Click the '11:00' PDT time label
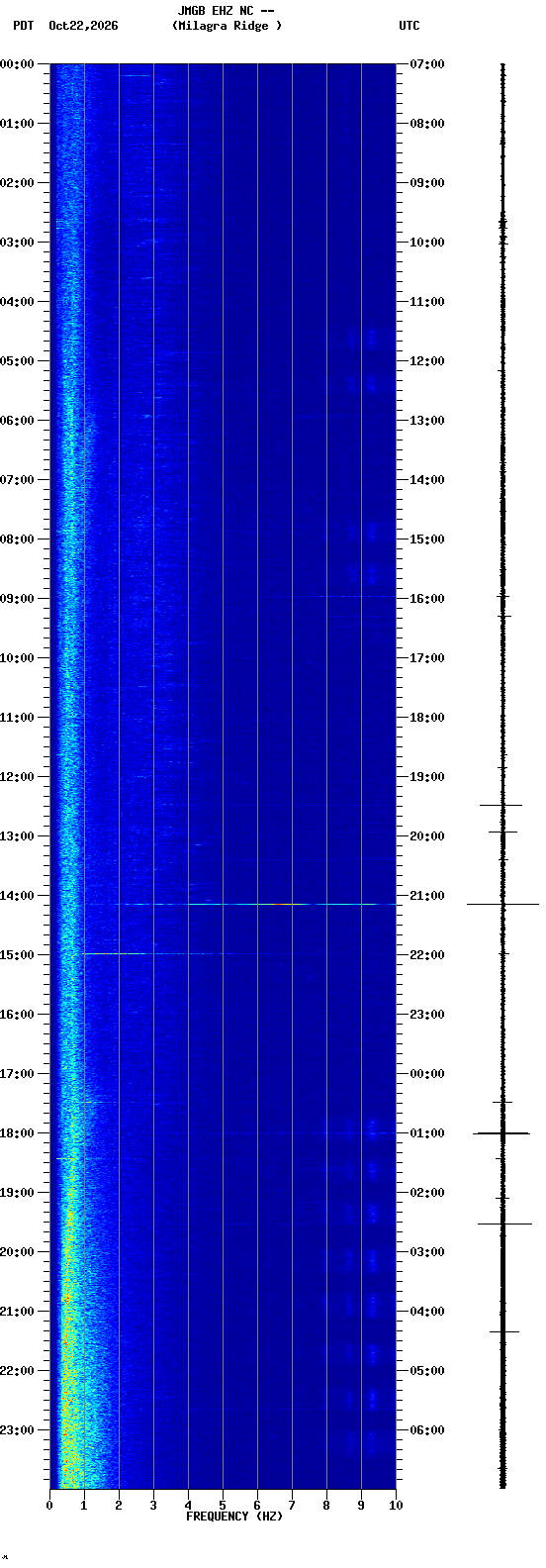 17,718
